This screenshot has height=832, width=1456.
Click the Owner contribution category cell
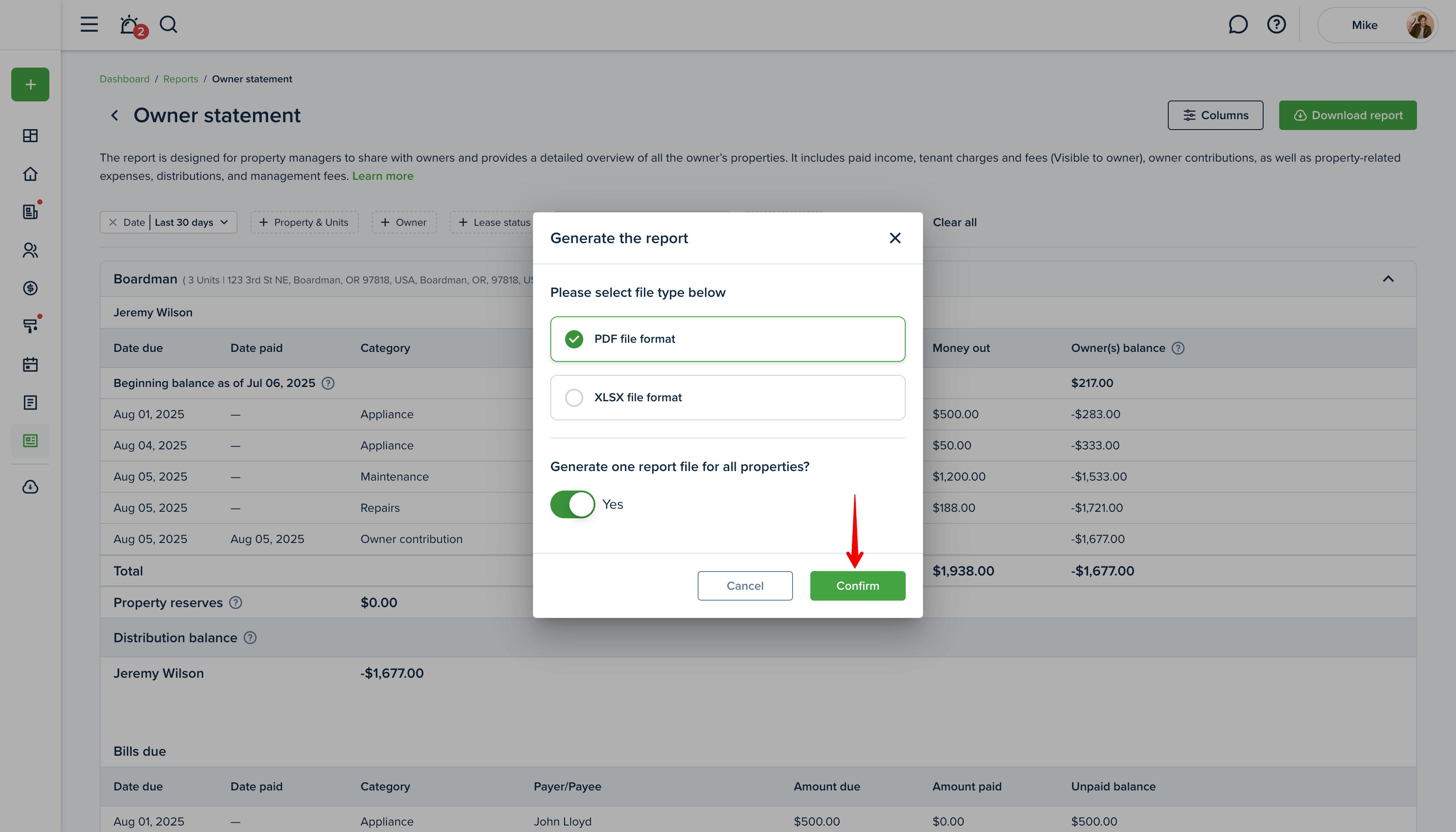pyautogui.click(x=411, y=539)
